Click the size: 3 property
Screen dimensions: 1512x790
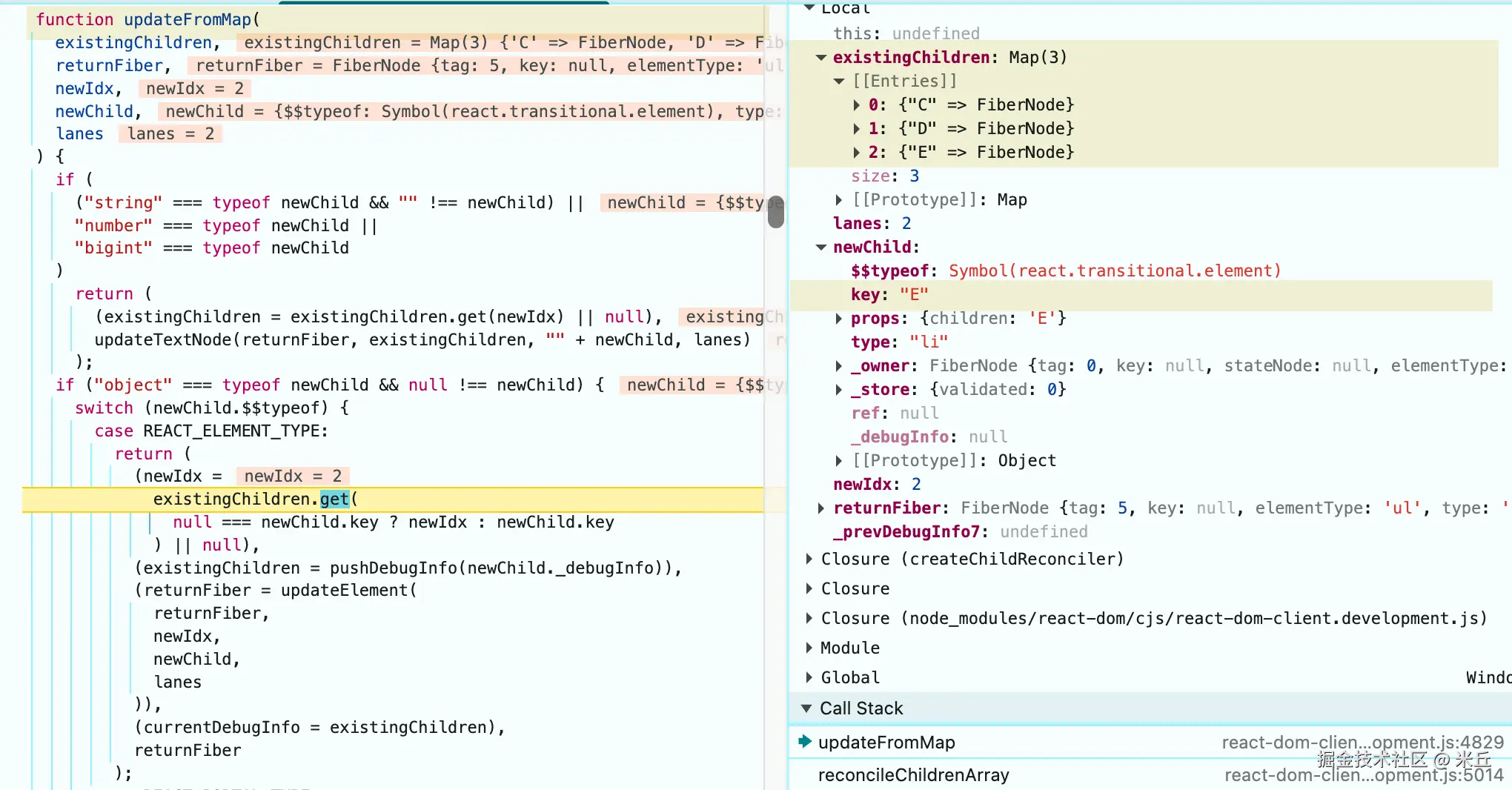pyautogui.click(x=885, y=176)
